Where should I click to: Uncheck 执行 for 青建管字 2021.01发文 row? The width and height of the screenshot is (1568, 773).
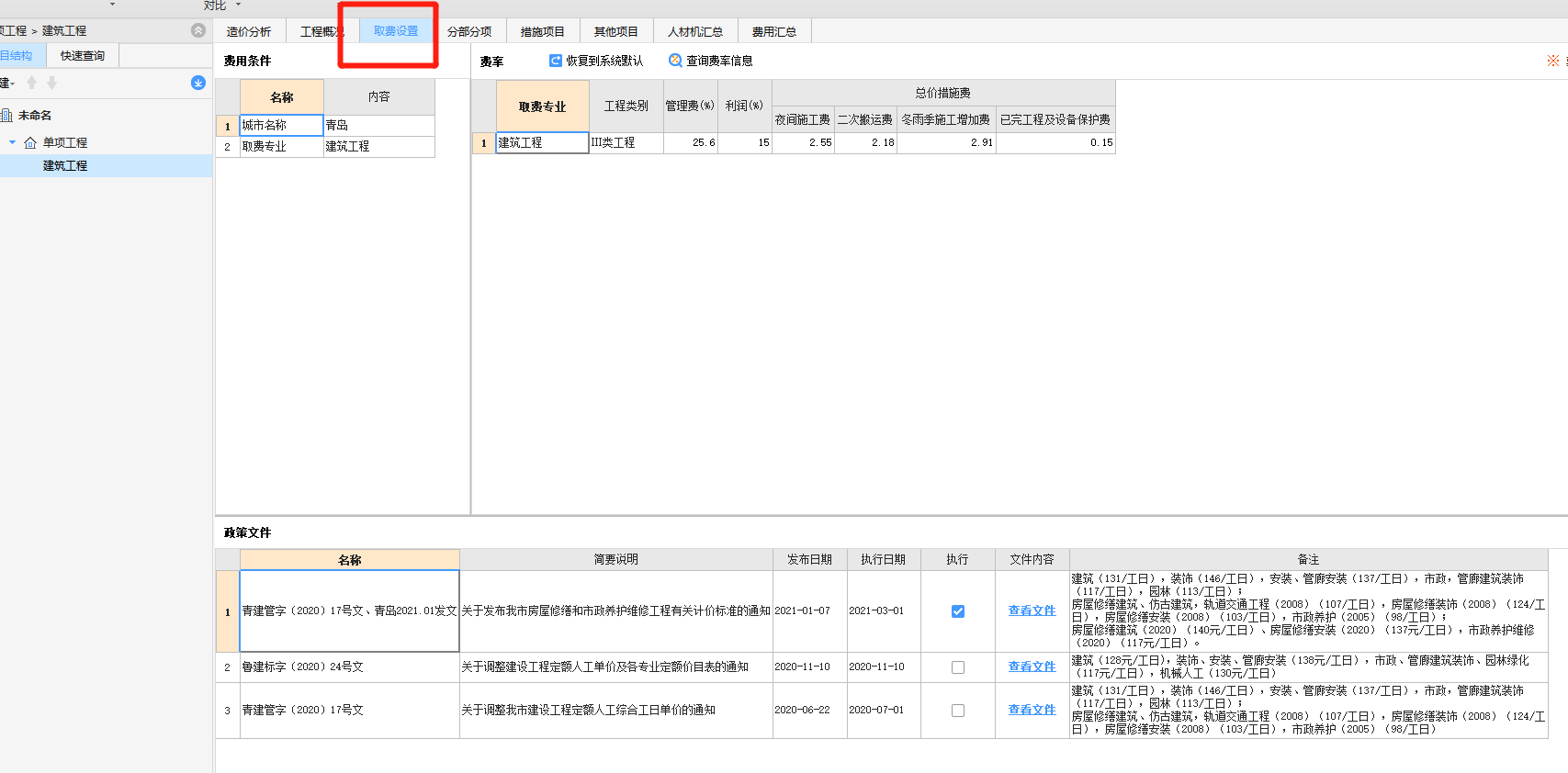(x=958, y=611)
